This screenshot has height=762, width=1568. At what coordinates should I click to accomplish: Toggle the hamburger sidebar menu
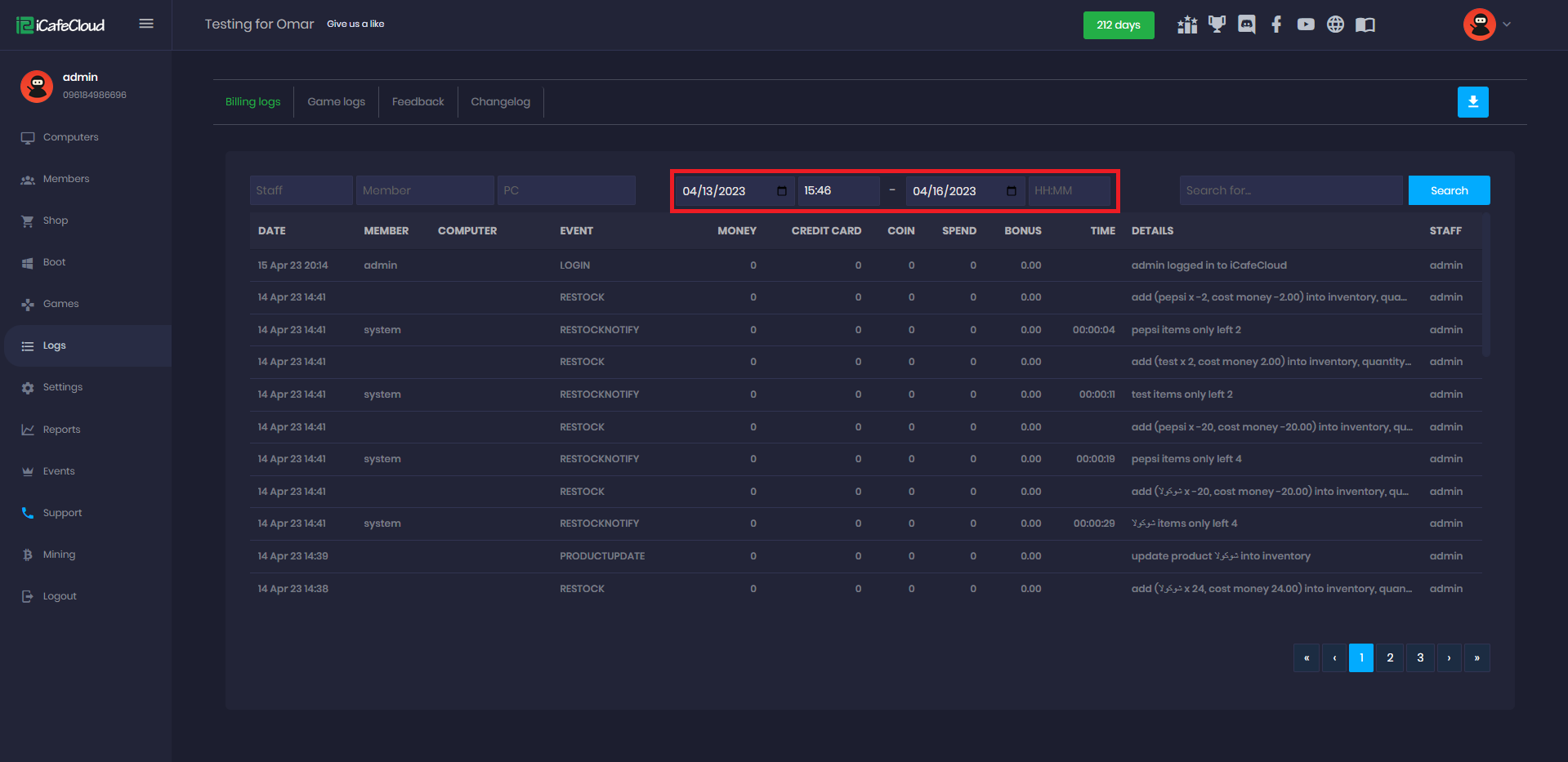point(146,24)
